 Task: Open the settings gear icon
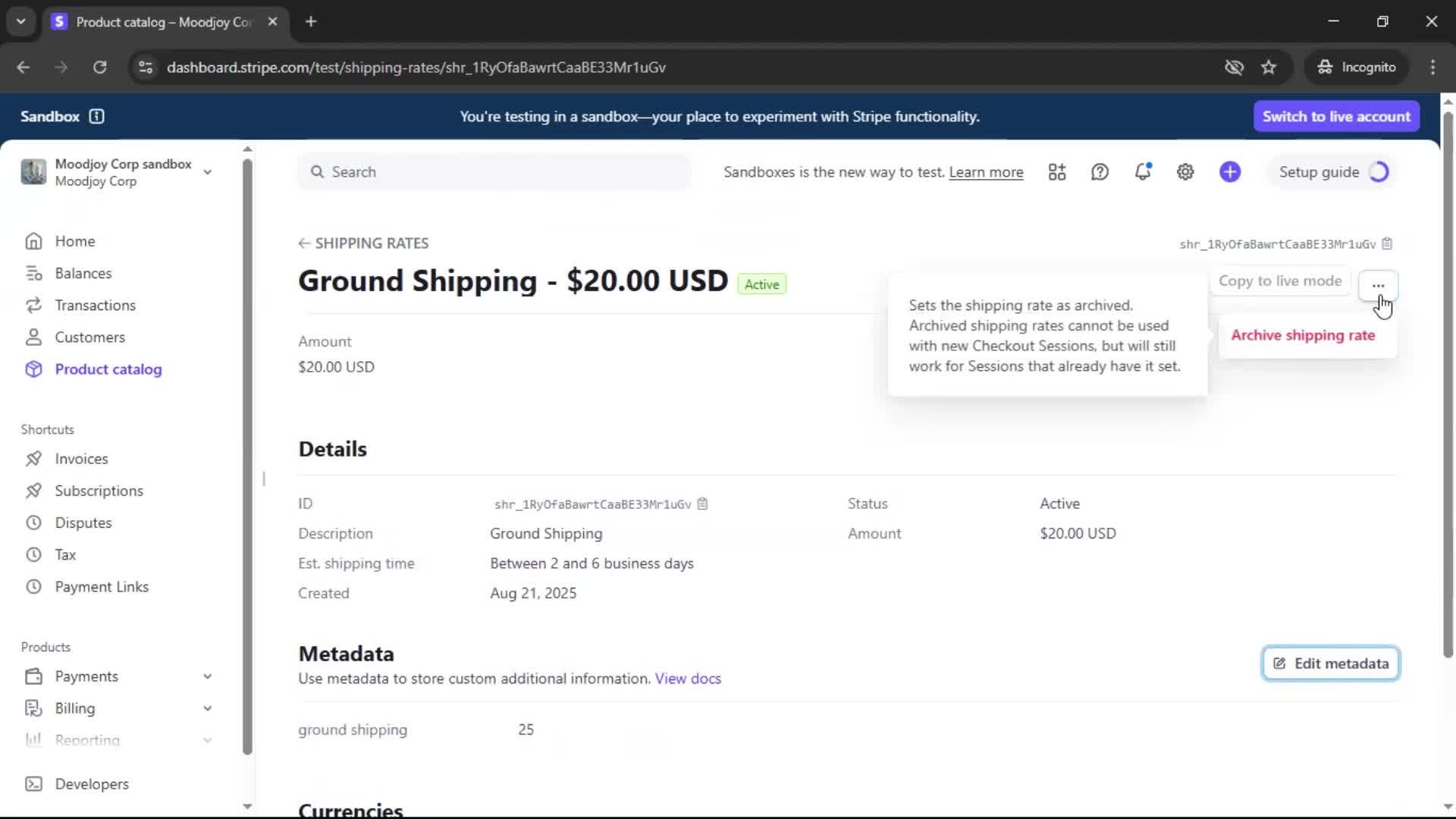1185,172
